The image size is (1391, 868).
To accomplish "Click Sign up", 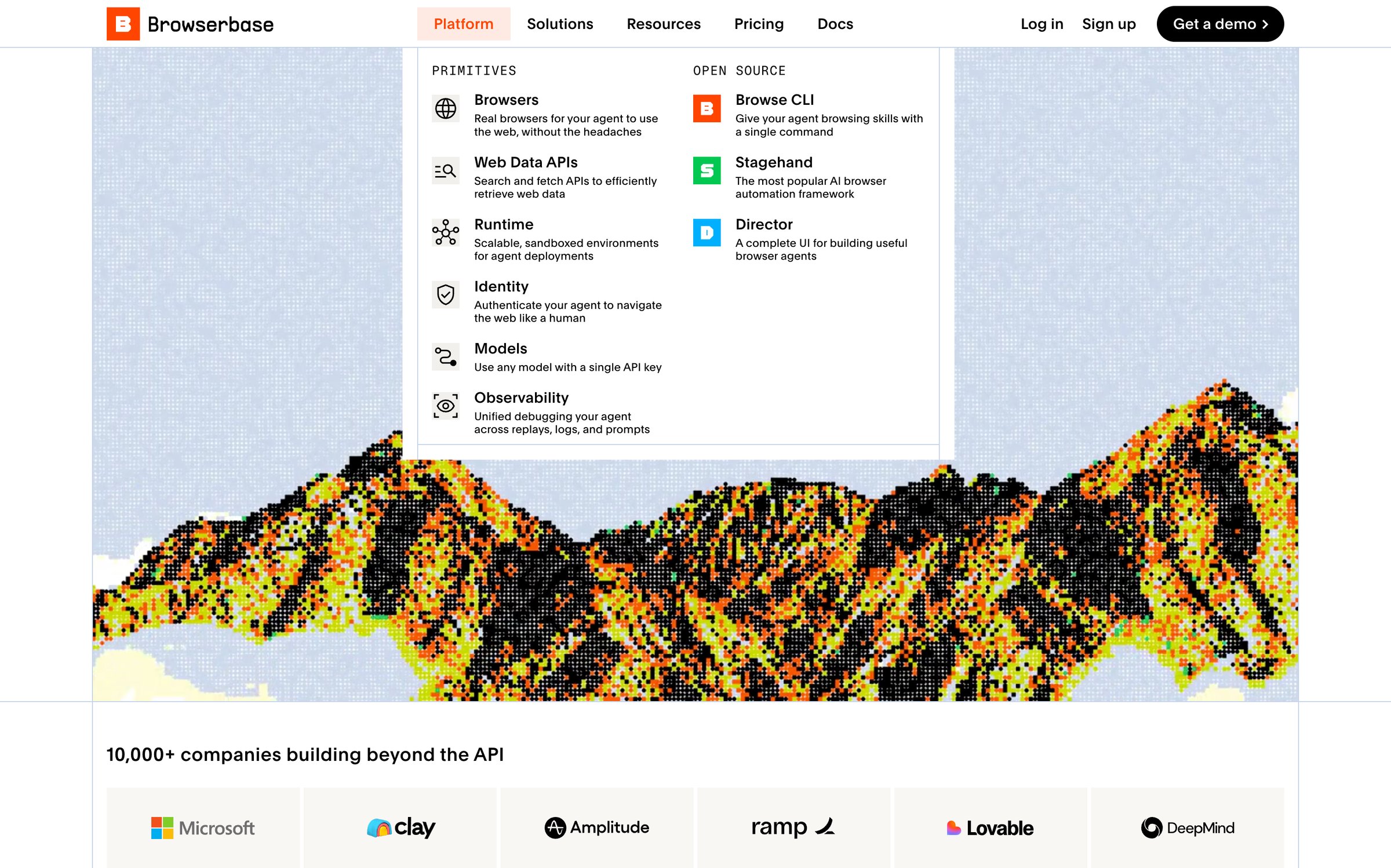I will tap(1109, 24).
